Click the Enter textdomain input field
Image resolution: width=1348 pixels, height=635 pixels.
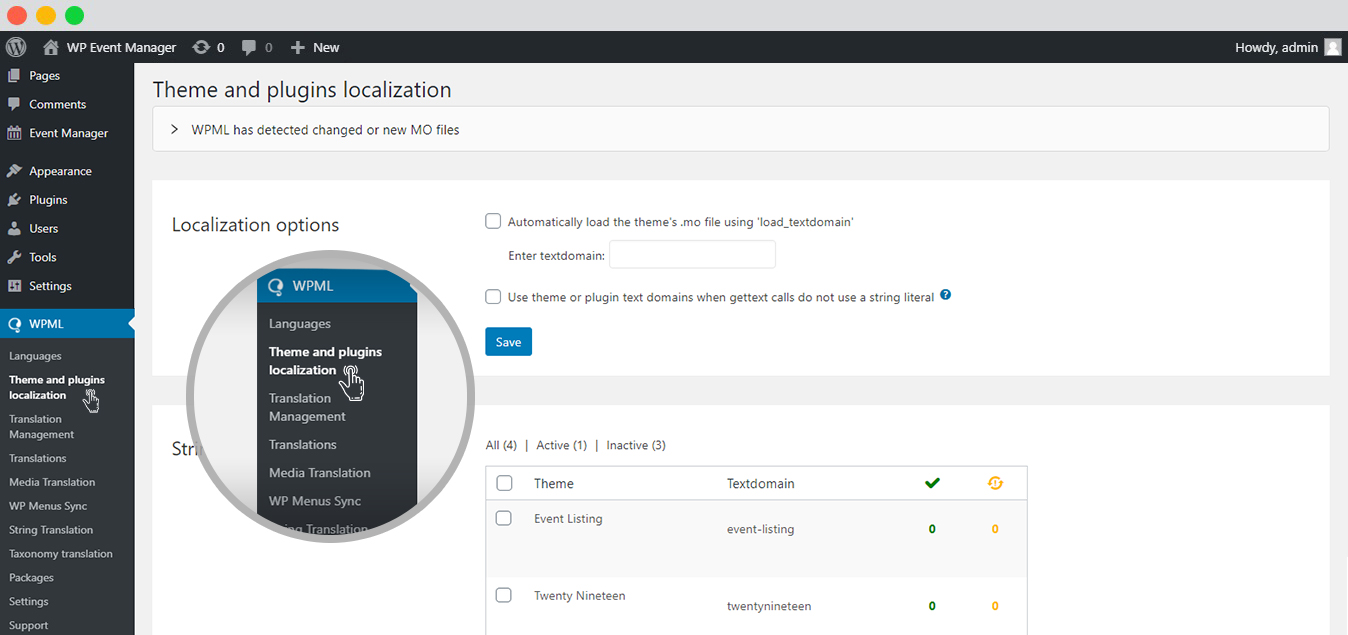pyautogui.click(x=692, y=255)
